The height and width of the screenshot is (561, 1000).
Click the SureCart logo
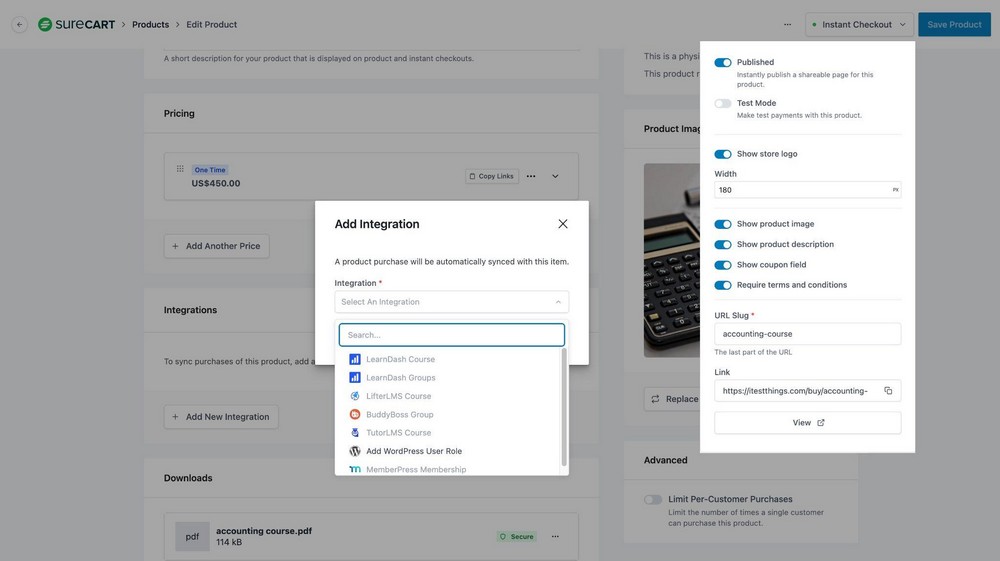(x=77, y=24)
